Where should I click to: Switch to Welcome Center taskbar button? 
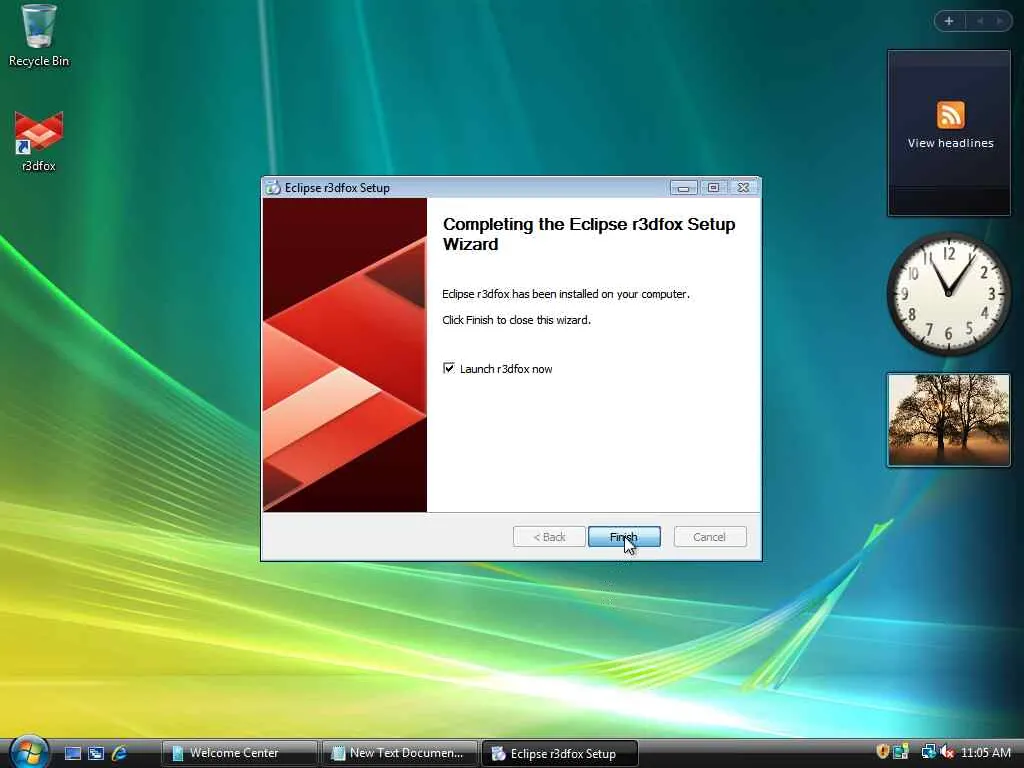239,753
